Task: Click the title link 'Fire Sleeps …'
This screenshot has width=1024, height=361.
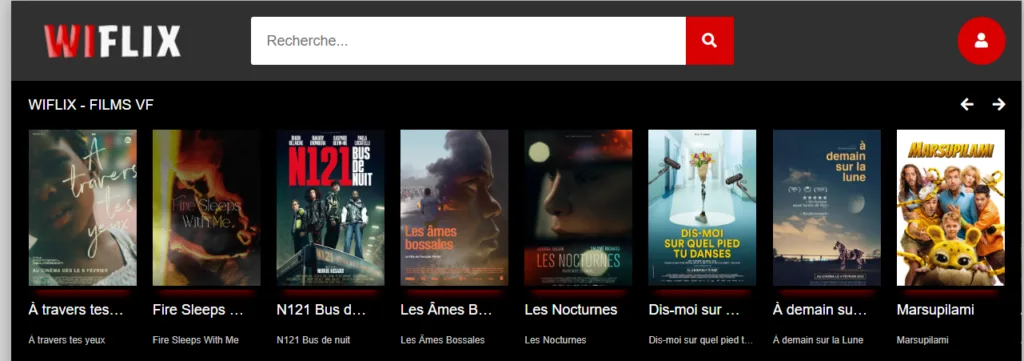Action: (198, 310)
